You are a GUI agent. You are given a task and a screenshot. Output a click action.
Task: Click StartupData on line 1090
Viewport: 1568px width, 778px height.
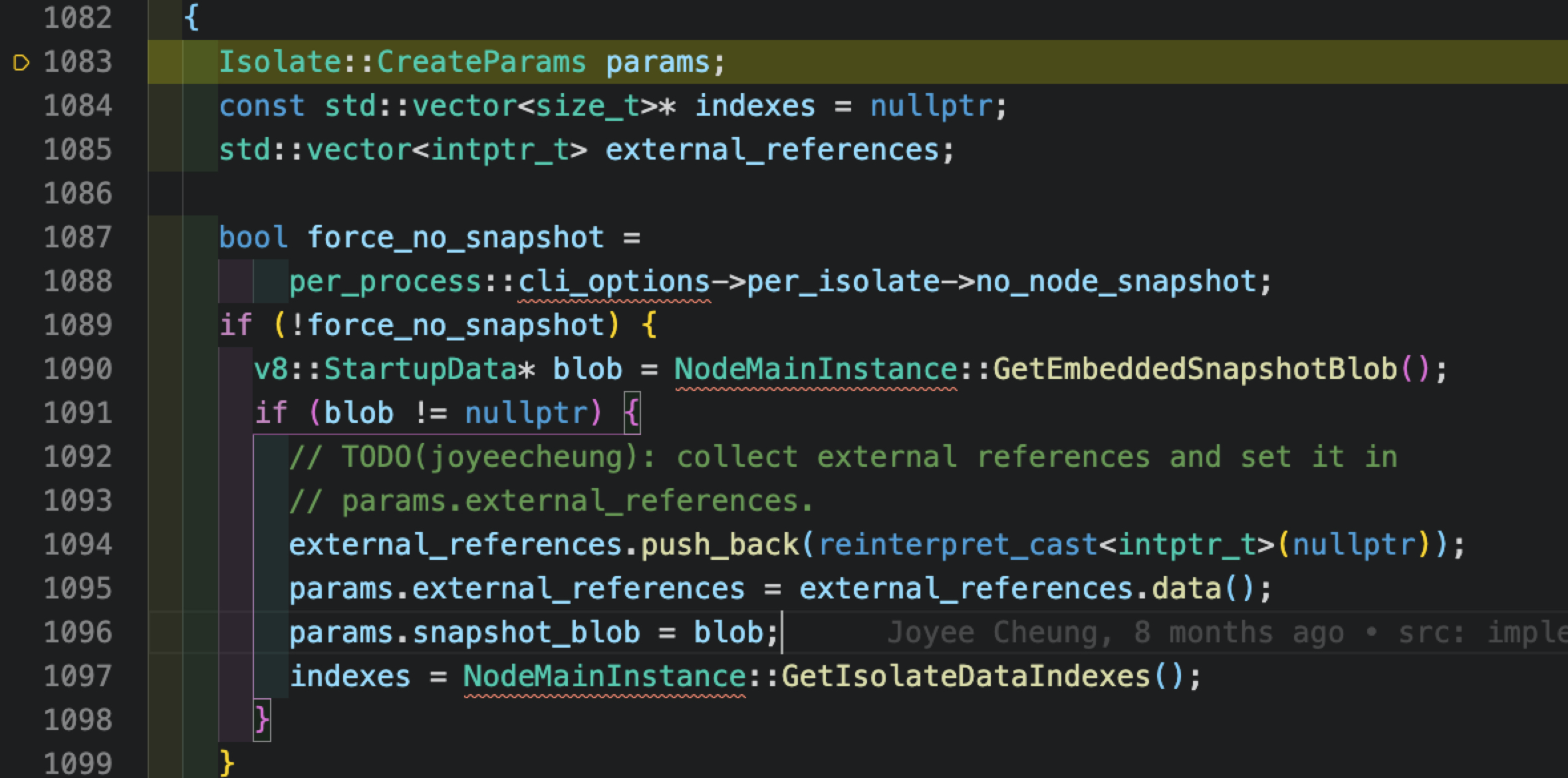click(420, 369)
